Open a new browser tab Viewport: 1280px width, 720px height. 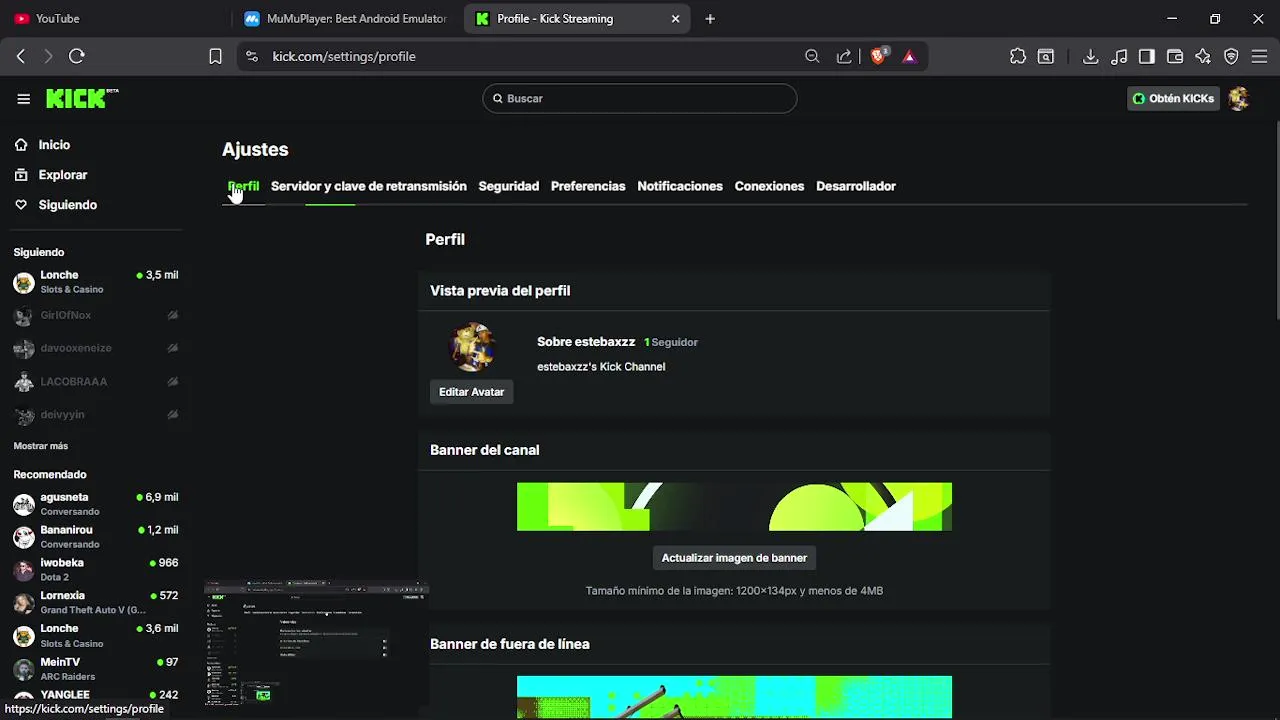click(x=710, y=19)
